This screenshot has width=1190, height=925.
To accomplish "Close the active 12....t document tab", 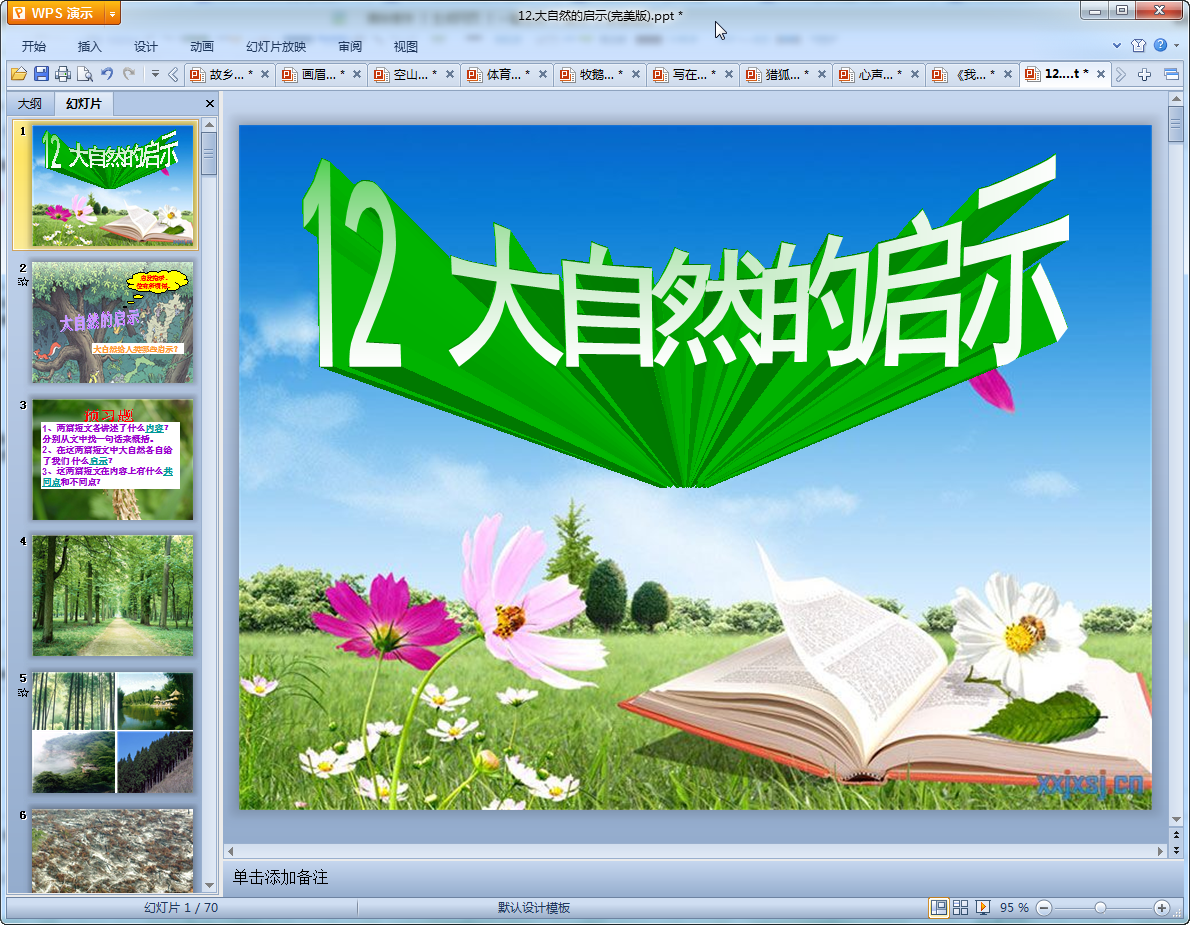I will [1100, 74].
